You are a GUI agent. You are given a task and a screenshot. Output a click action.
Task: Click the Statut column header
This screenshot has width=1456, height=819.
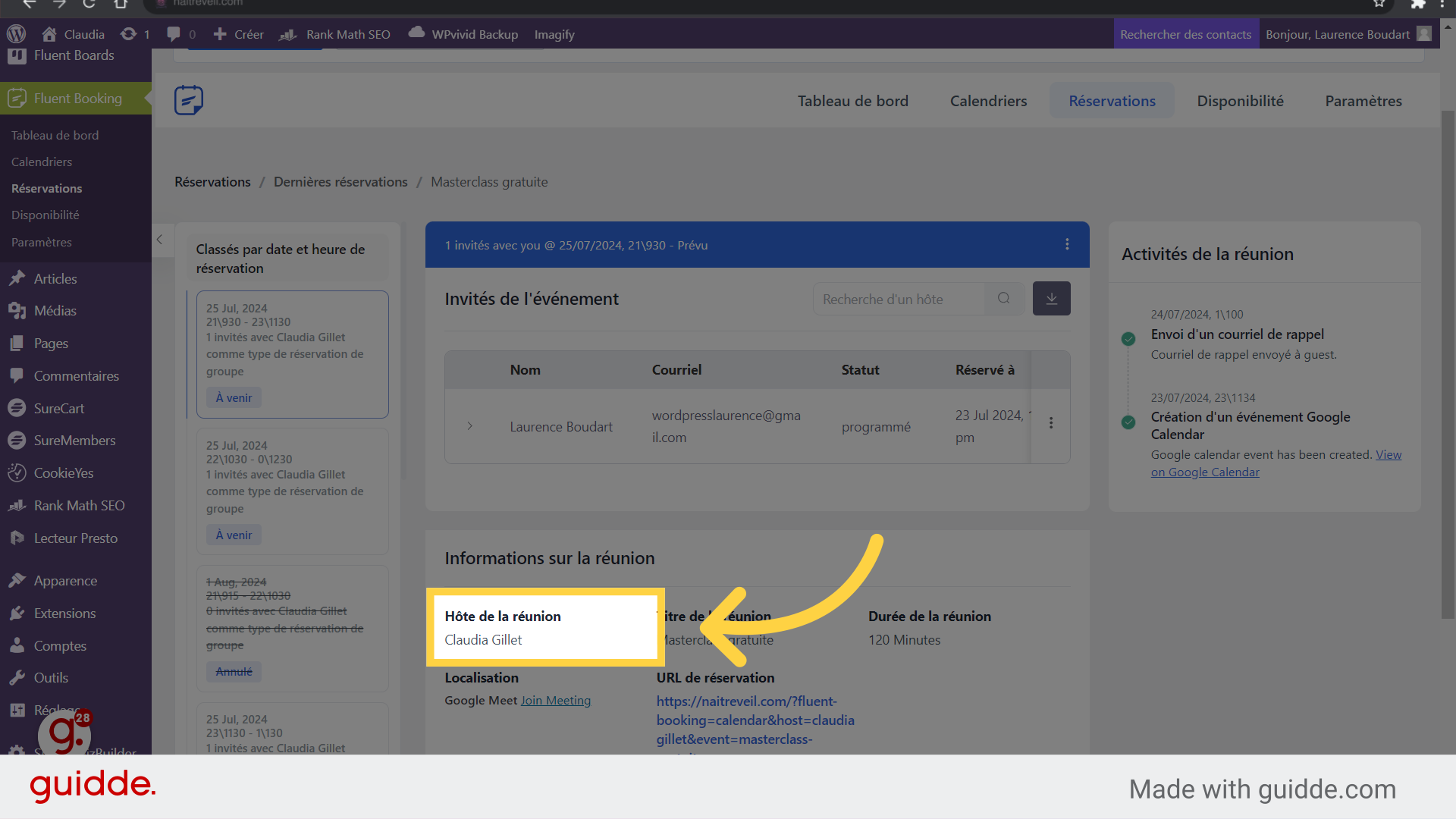click(860, 370)
